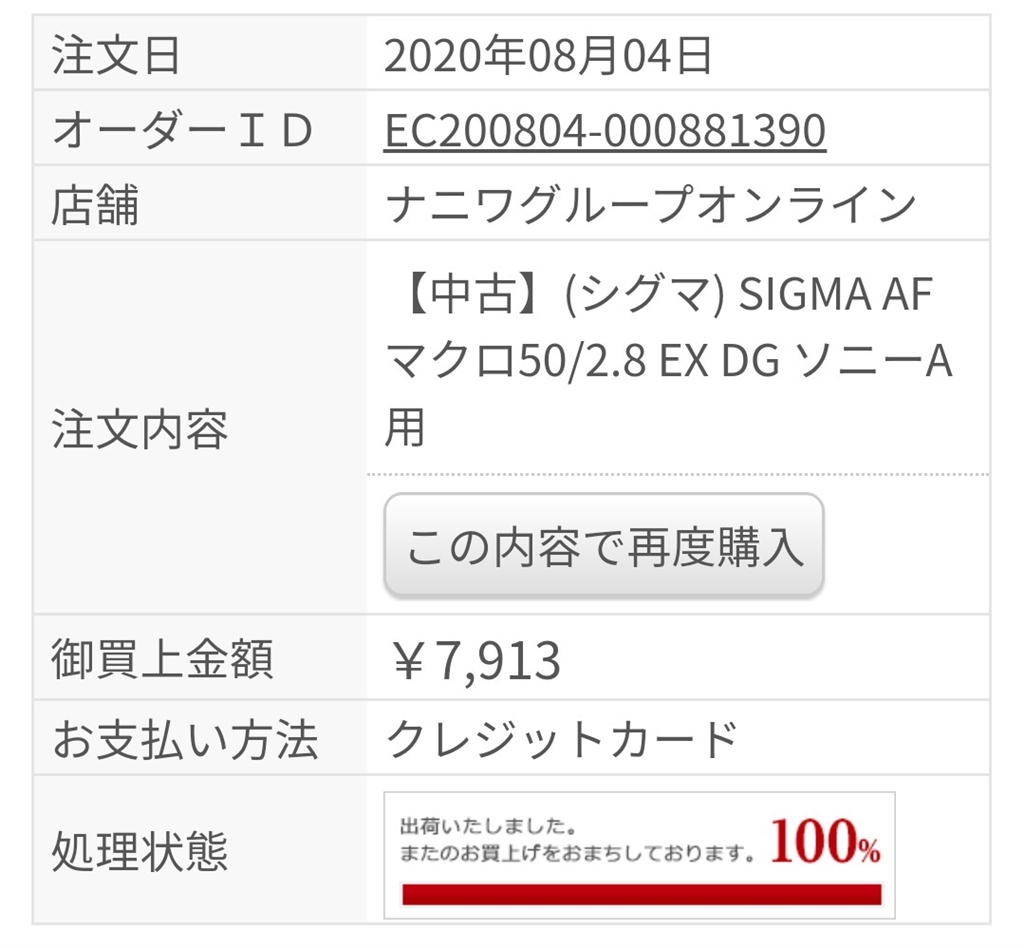Click the 出荷いたしました status message
The width and height of the screenshot is (1024, 948).
point(486,827)
